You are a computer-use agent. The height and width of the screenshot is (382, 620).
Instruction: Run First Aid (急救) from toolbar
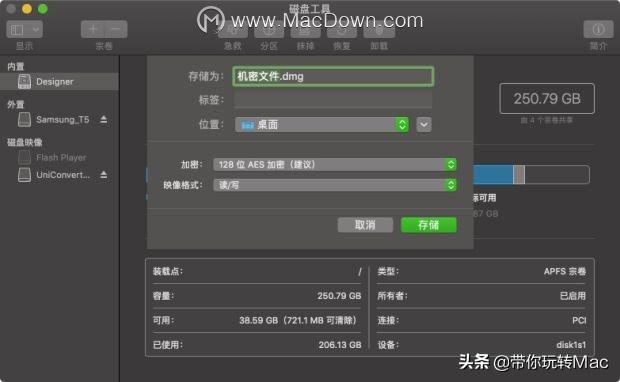[x=233, y=31]
